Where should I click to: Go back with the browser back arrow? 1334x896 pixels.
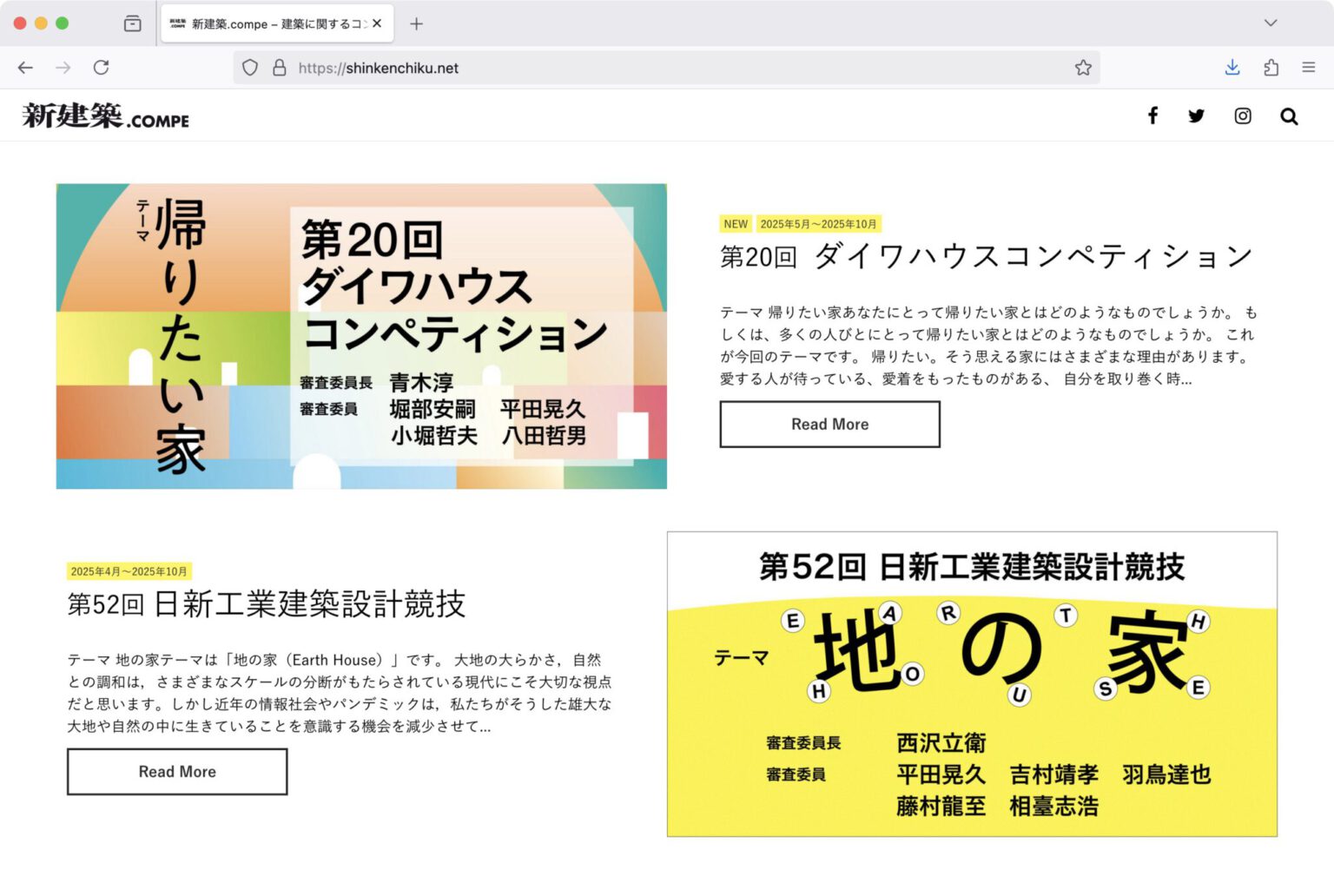point(25,68)
